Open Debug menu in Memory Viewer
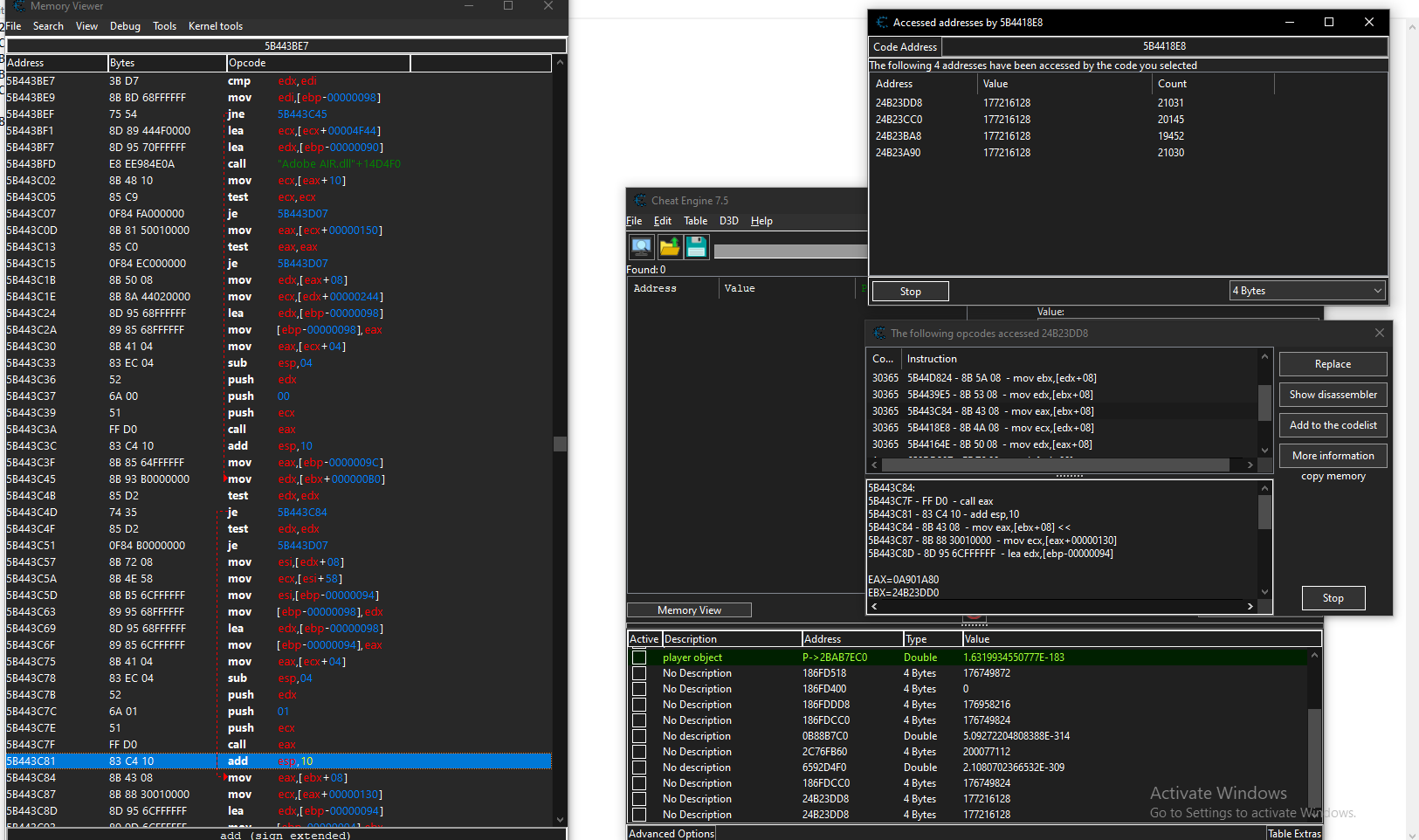This screenshot has width=1419, height=840. coord(125,26)
